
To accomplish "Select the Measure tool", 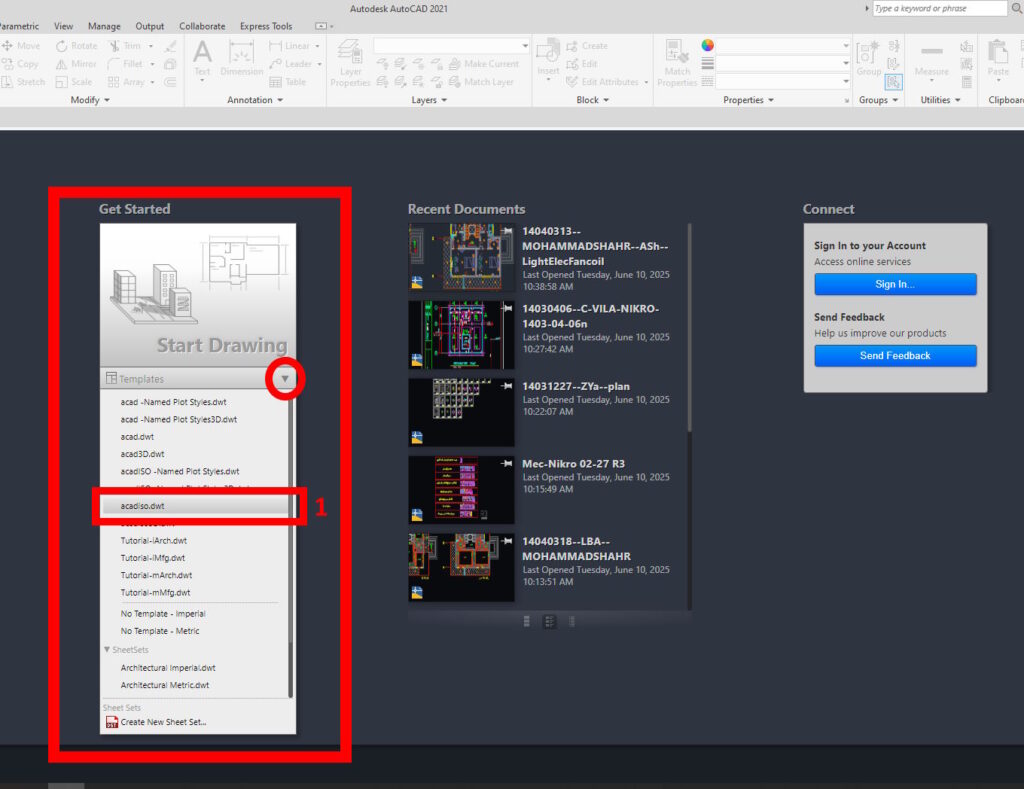I will [931, 59].
